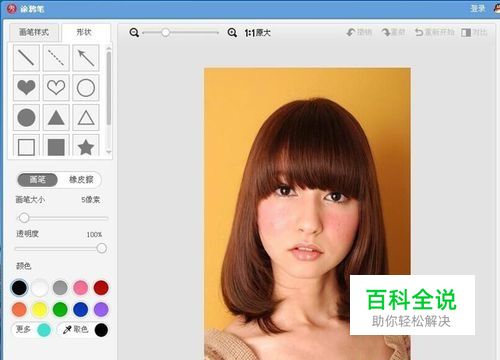The height and width of the screenshot is (360, 500).
Task: Click the zoom level slider handle
Action: [165, 33]
